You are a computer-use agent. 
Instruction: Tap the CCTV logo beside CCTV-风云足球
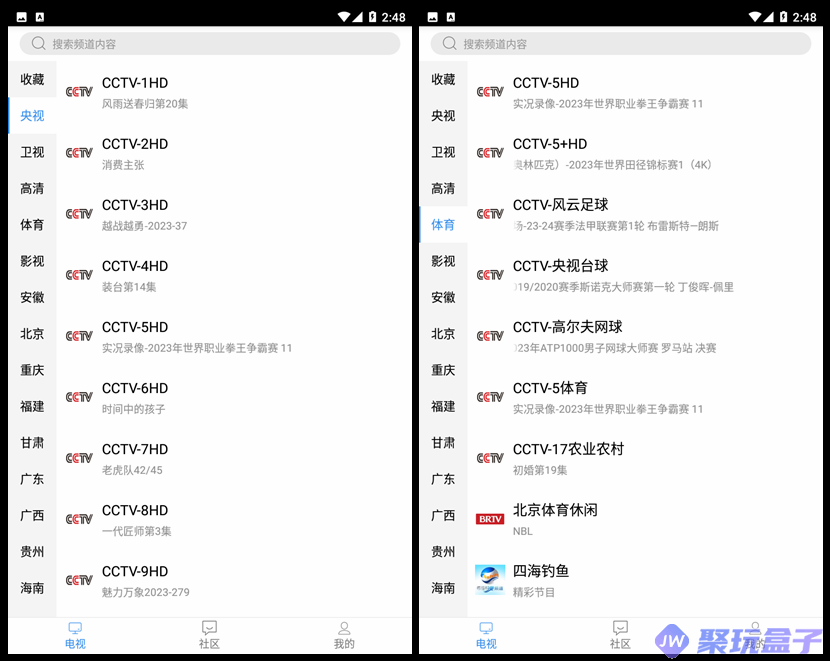490,214
